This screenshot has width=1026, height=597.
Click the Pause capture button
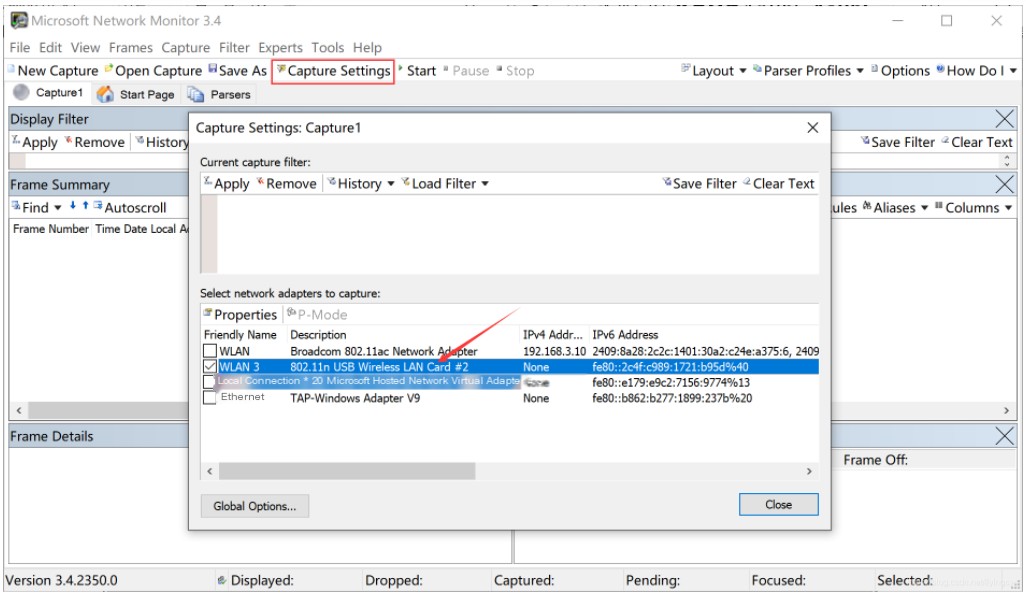[466, 71]
